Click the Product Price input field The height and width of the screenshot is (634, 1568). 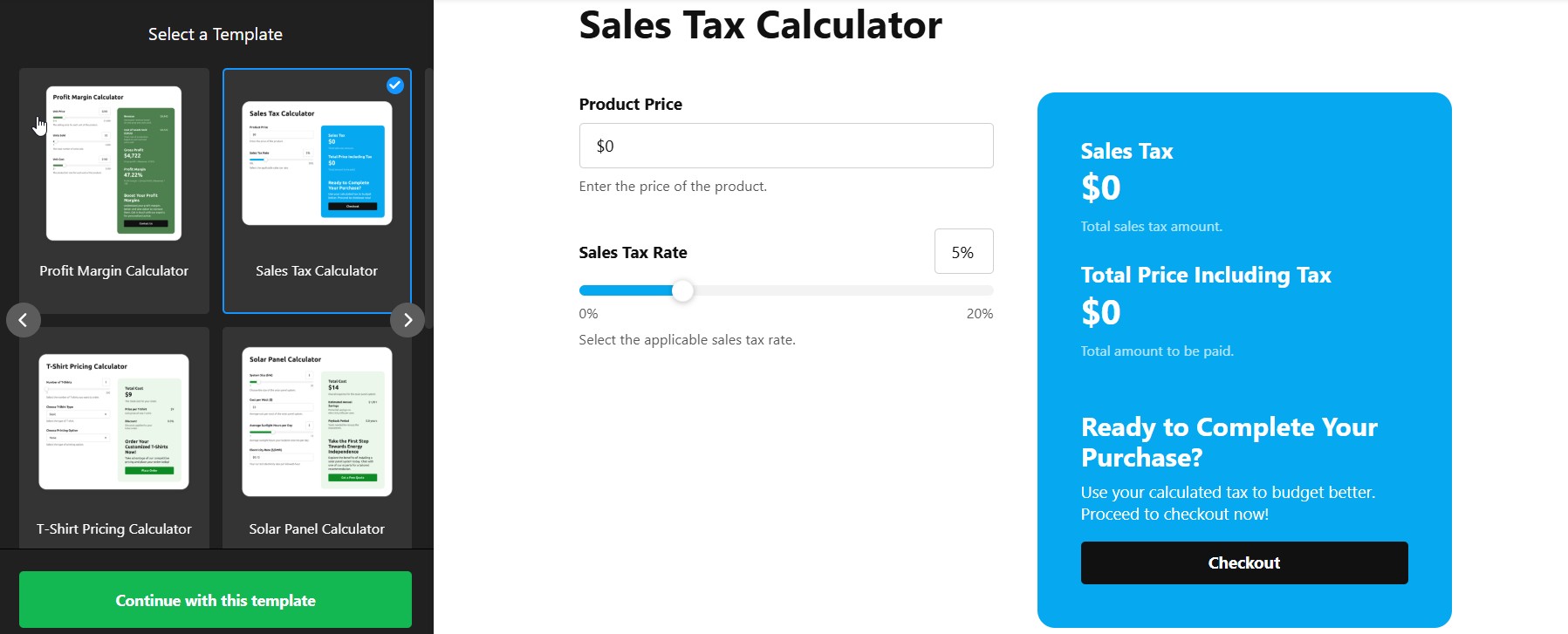[x=785, y=146]
